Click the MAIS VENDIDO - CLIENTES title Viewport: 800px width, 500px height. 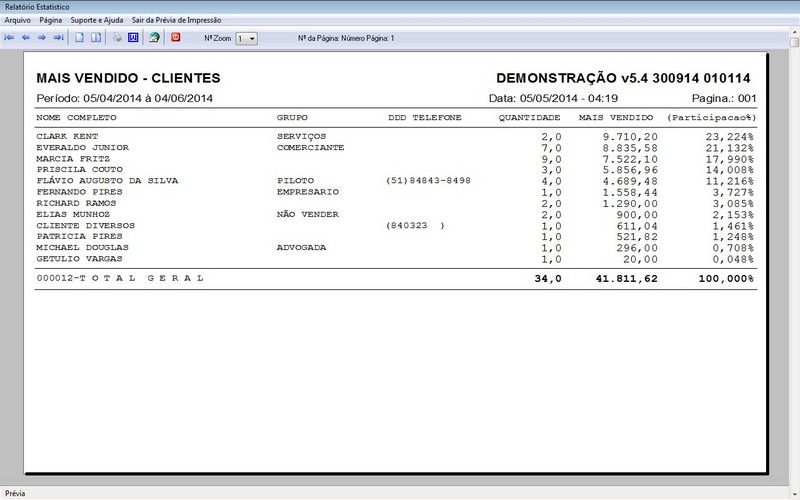click(129, 78)
